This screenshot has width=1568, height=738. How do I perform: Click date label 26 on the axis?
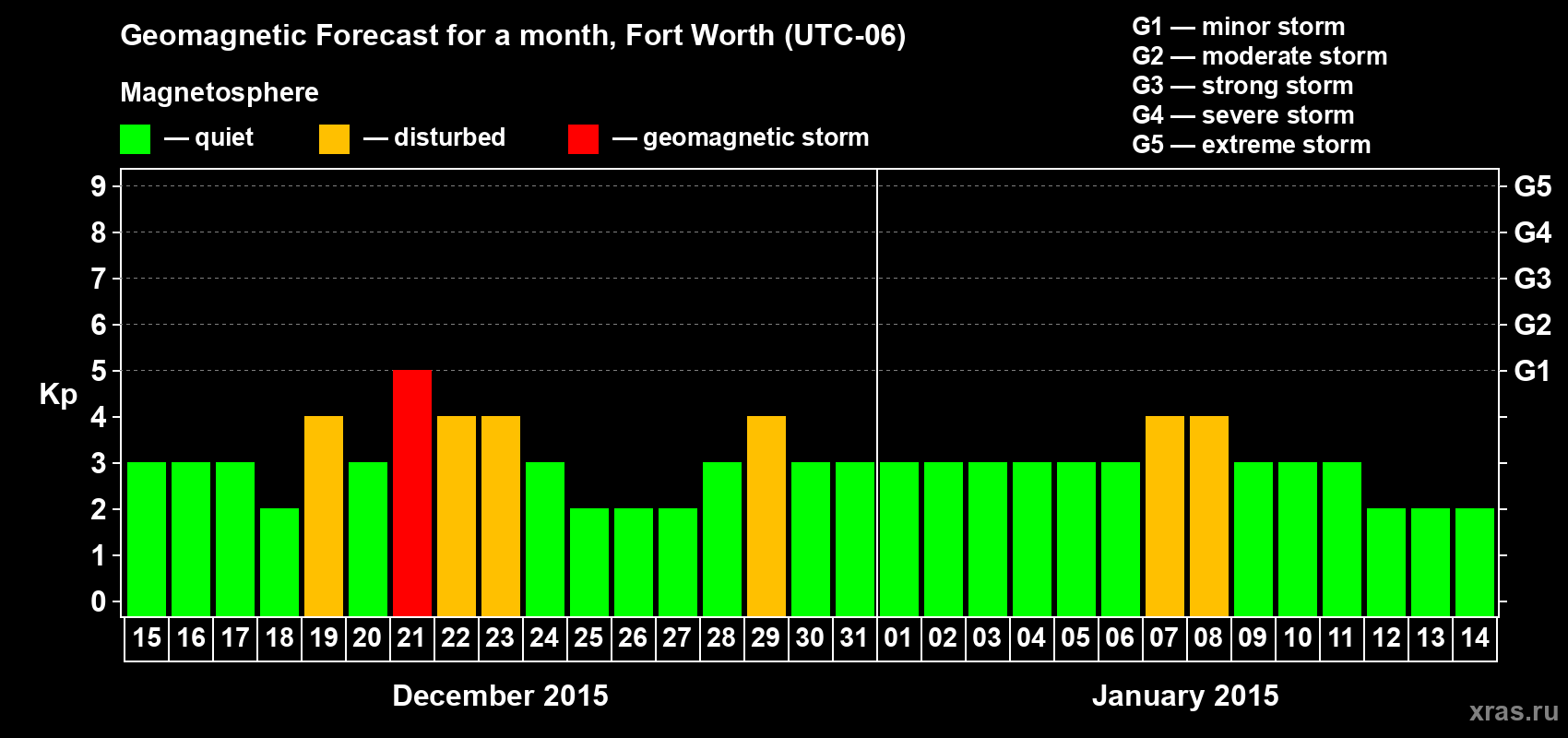coord(633,638)
